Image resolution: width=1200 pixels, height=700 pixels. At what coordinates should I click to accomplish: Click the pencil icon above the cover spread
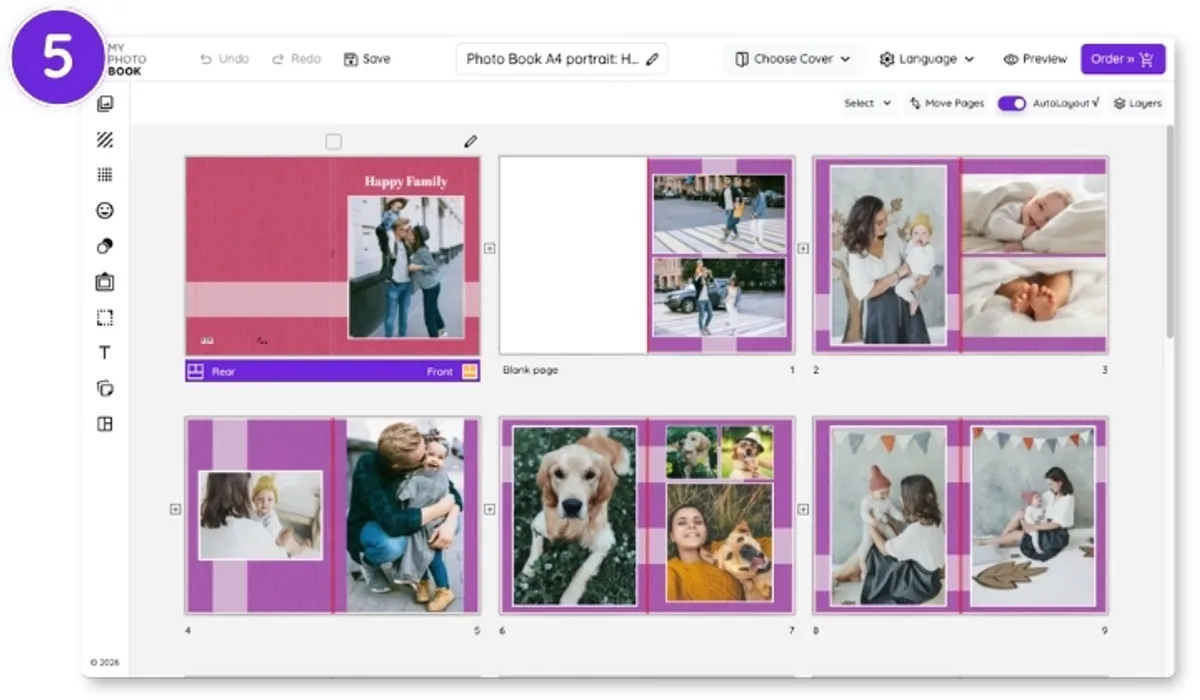pyautogui.click(x=471, y=142)
